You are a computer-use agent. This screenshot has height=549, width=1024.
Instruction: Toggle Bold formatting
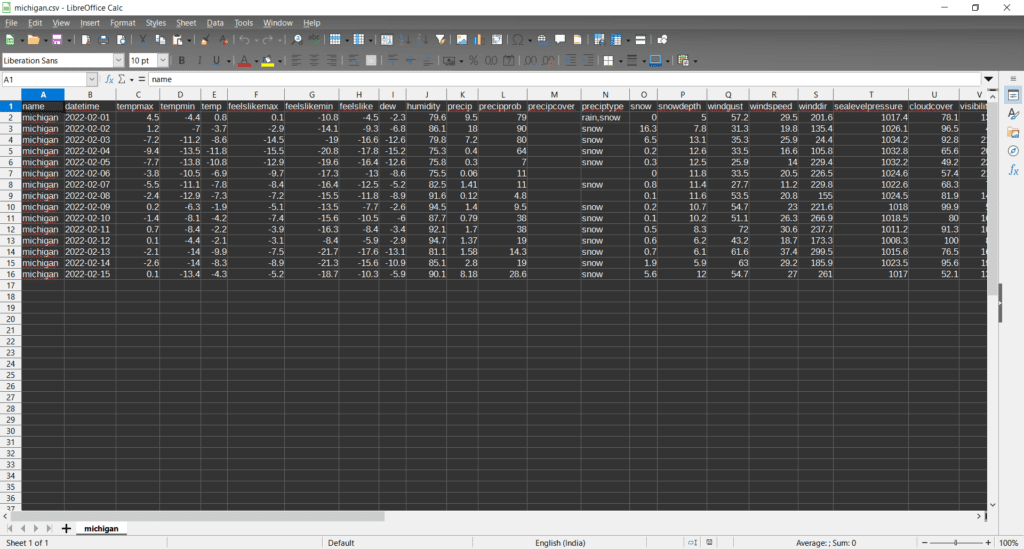pyautogui.click(x=181, y=61)
